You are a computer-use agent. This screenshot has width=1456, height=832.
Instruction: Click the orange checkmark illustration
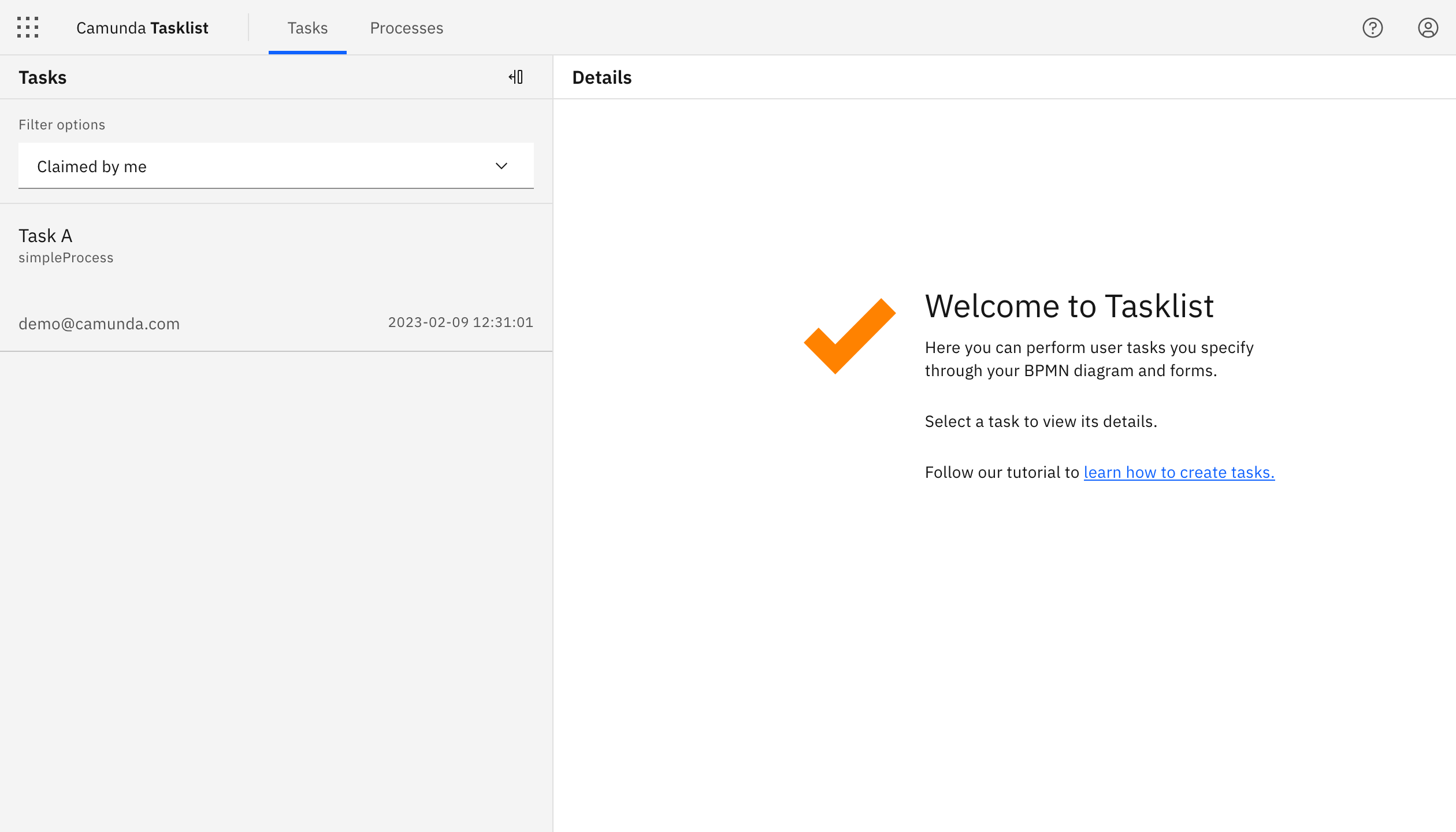[849, 335]
